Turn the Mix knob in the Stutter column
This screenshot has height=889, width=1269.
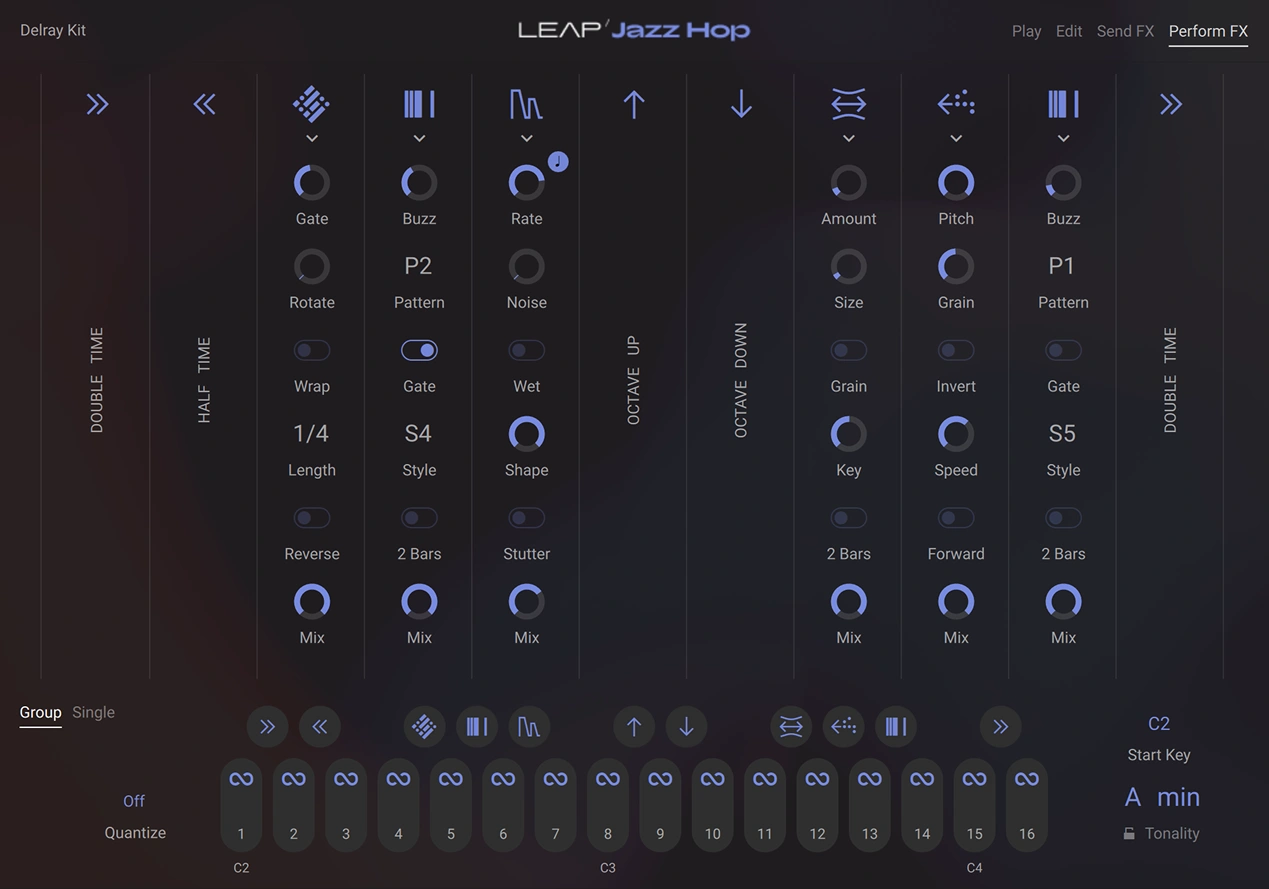click(311, 601)
